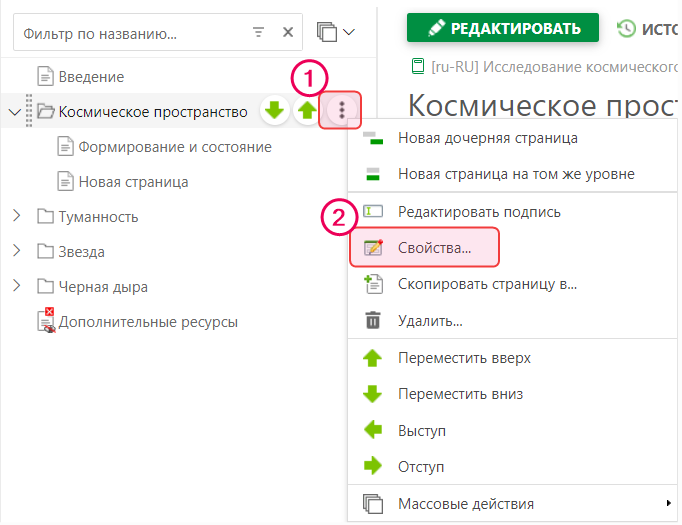Viewport: 682px width, 525px height.
Task: Open Массовые действия submenu
Action: click(513, 504)
